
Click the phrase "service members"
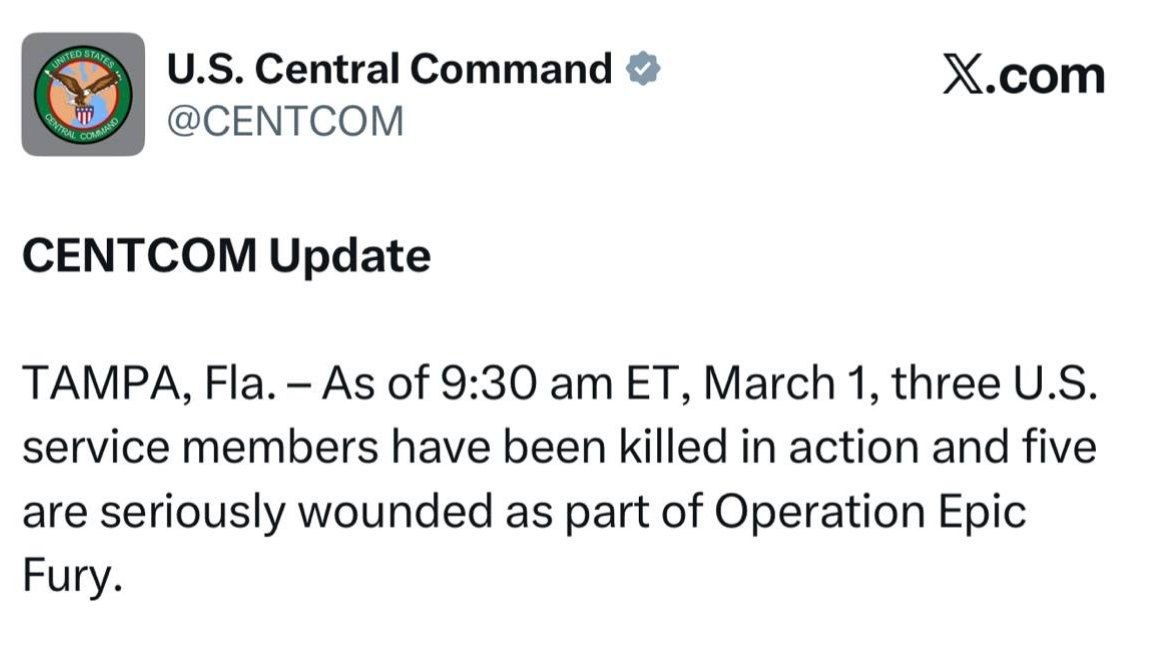[x=200, y=449]
